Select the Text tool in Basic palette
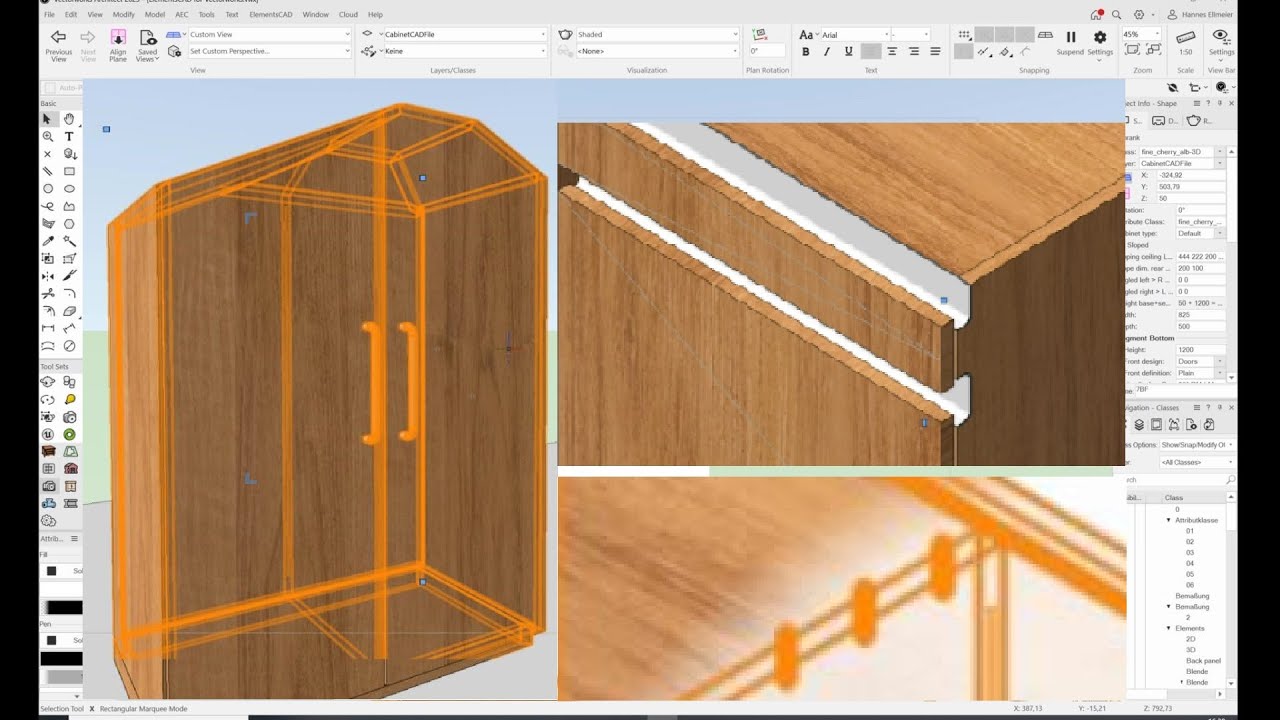The image size is (1280, 720). 69,136
